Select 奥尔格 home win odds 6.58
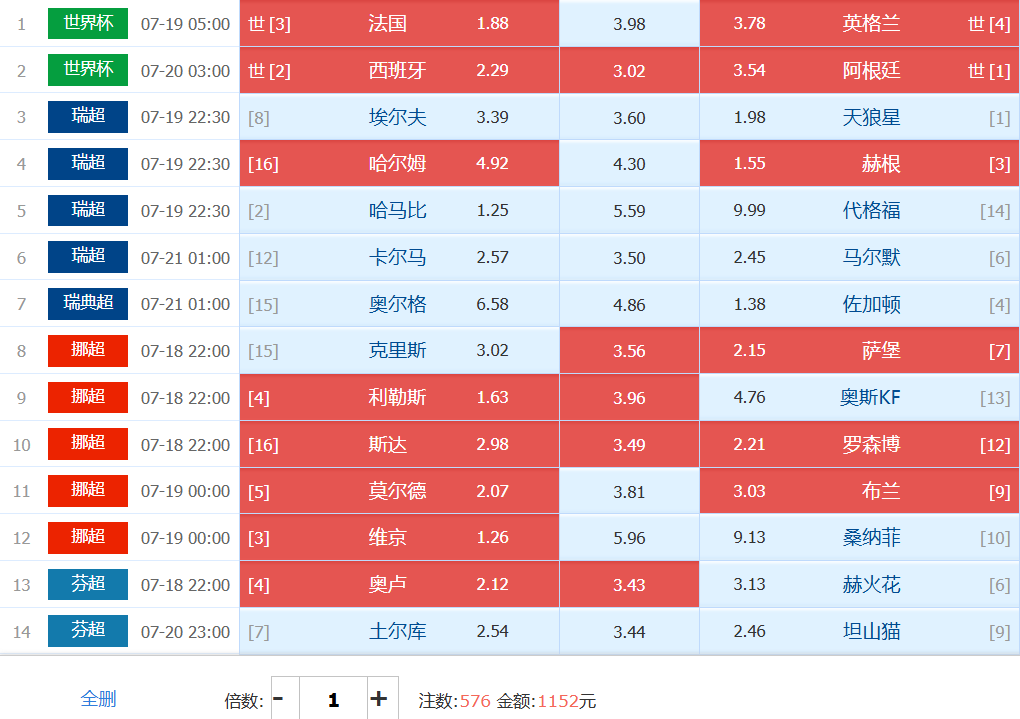The height and width of the screenshot is (719, 1020). click(x=399, y=304)
